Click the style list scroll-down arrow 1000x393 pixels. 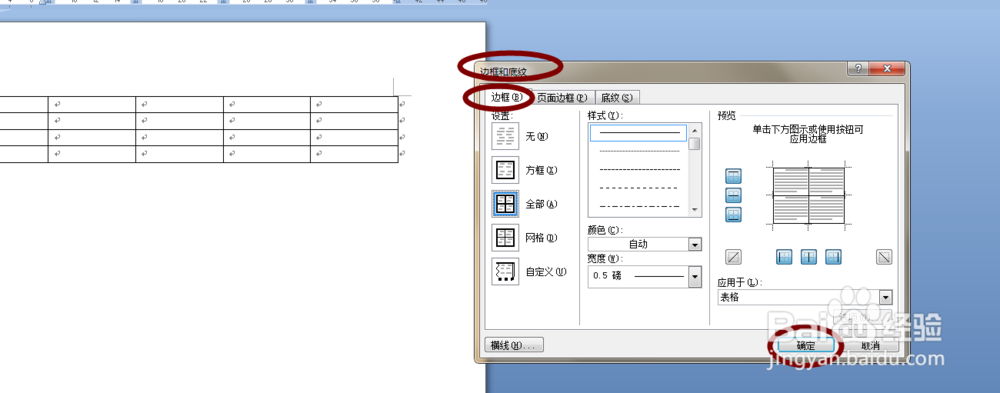point(695,209)
